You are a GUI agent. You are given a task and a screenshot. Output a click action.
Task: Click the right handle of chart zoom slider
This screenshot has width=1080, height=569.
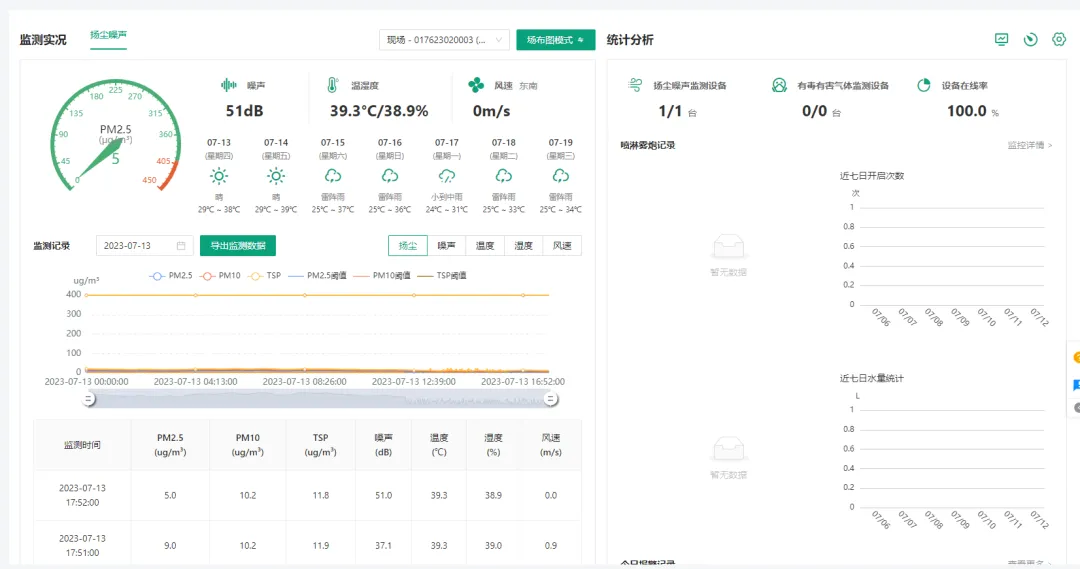click(x=550, y=399)
